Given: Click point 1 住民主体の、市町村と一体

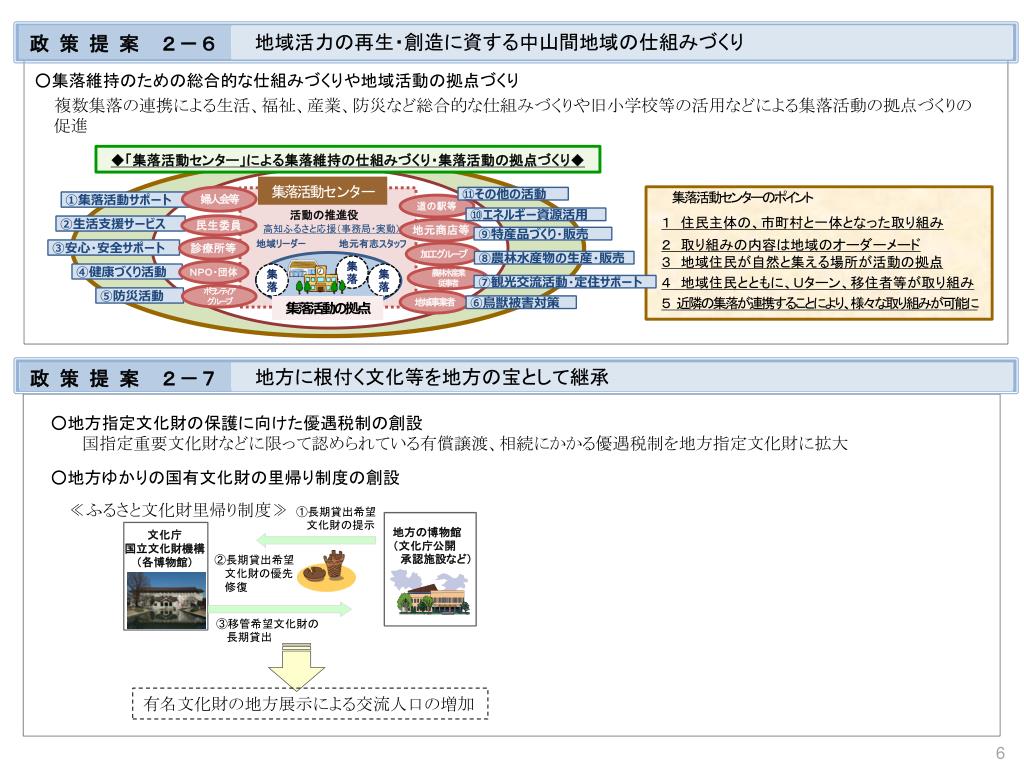Looking at the screenshot, I should tap(802, 223).
